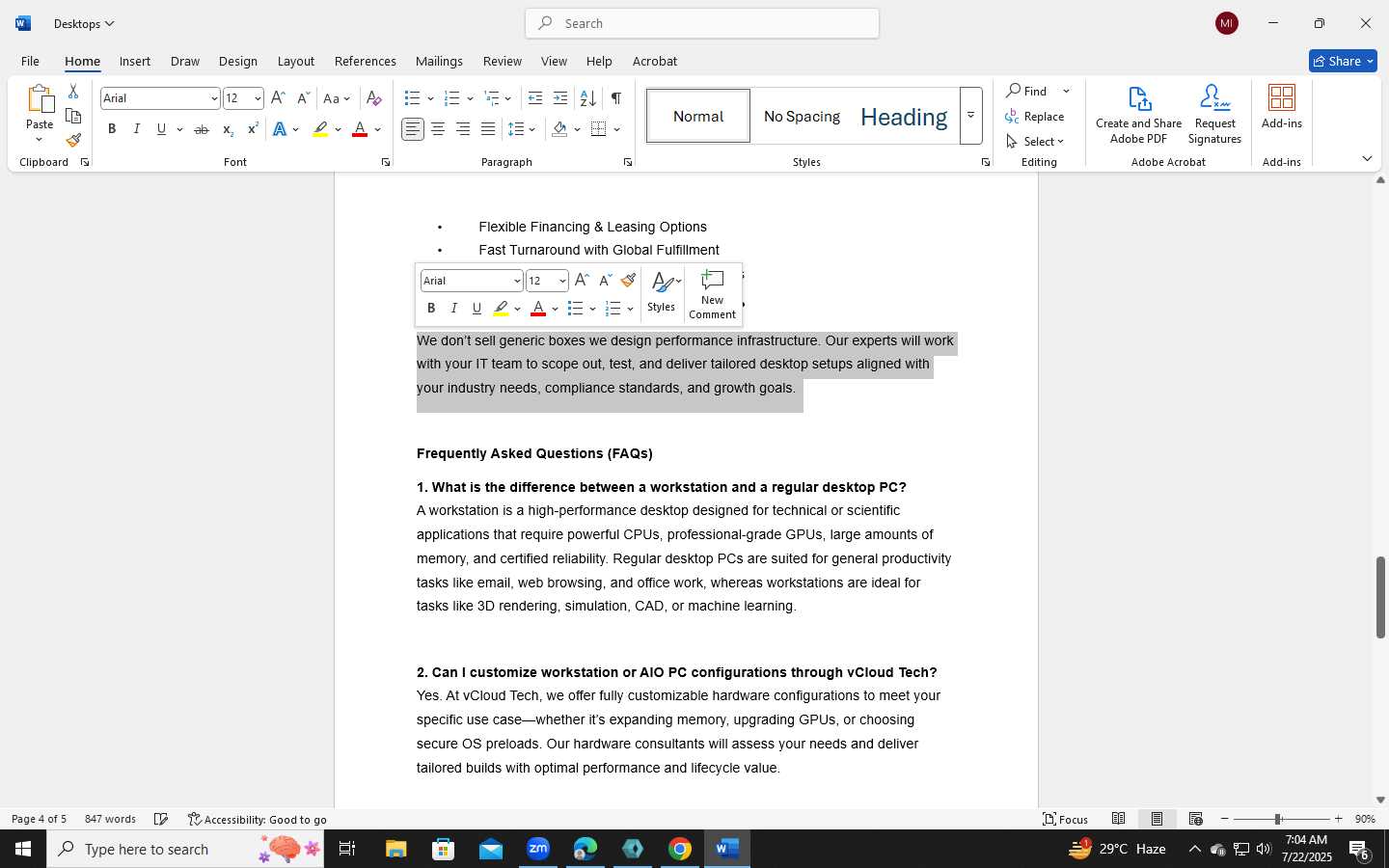Viewport: 1389px width, 868px height.
Task: Apply yellow text highlight color in ribbon
Action: coord(320,129)
